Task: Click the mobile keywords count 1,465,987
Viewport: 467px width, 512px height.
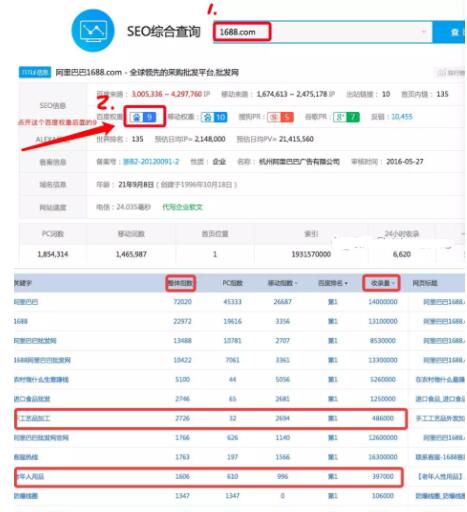Action: pos(131,254)
